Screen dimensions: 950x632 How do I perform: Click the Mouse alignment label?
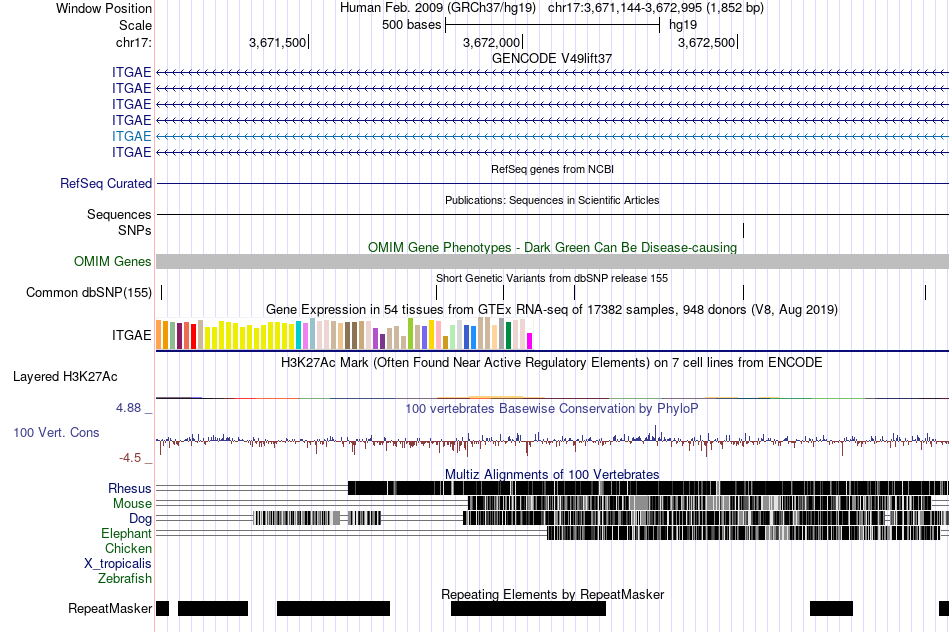(x=132, y=504)
